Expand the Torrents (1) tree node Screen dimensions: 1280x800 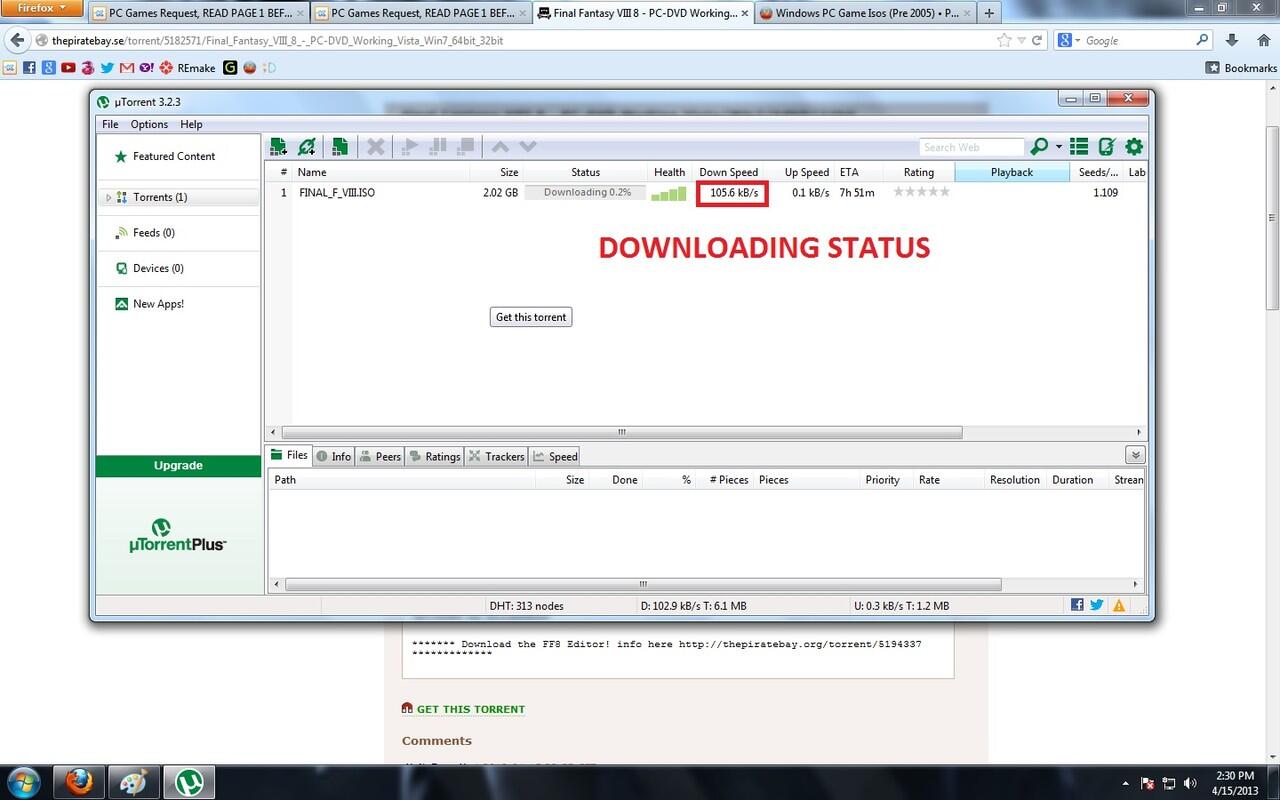(108, 198)
